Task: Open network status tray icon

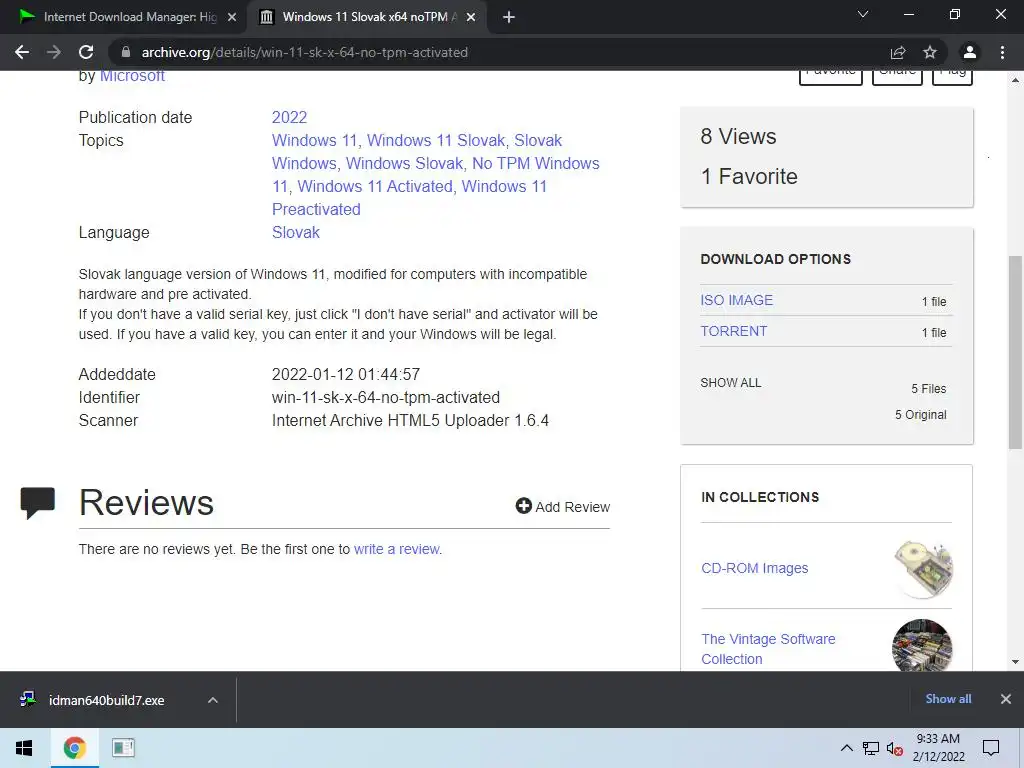Action: [871, 748]
